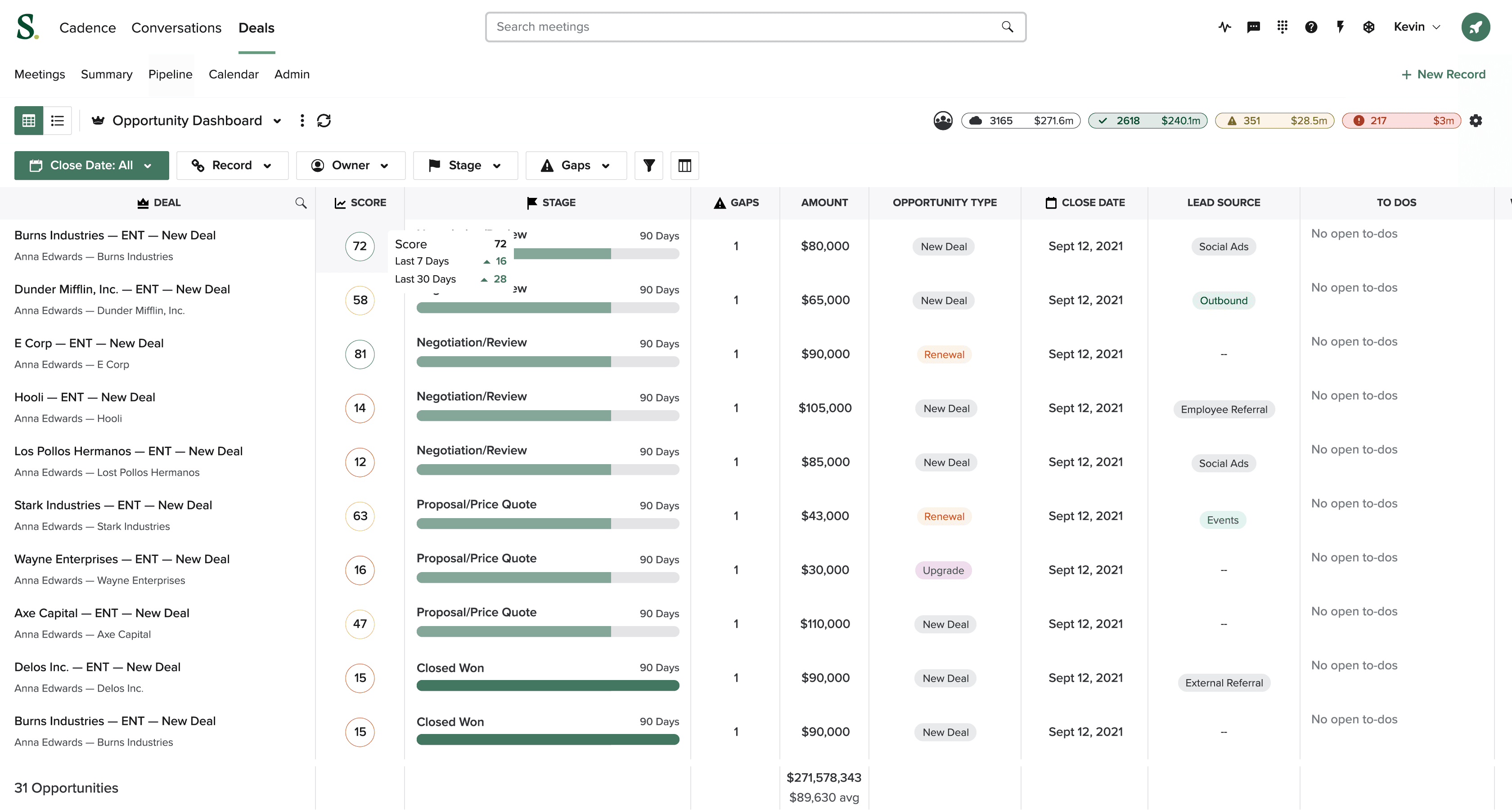The width and height of the screenshot is (1512, 810).
Task: Select the list view icon
Action: 58,121
